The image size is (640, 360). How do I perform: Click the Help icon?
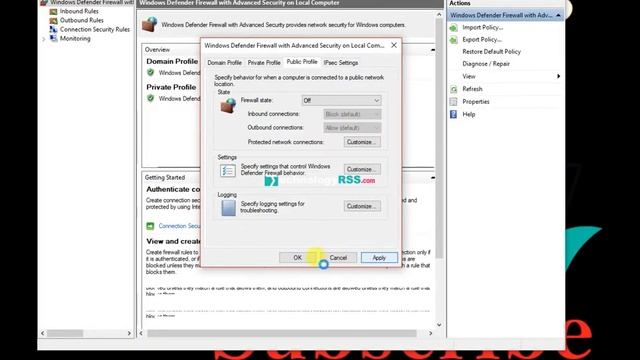tap(453, 114)
